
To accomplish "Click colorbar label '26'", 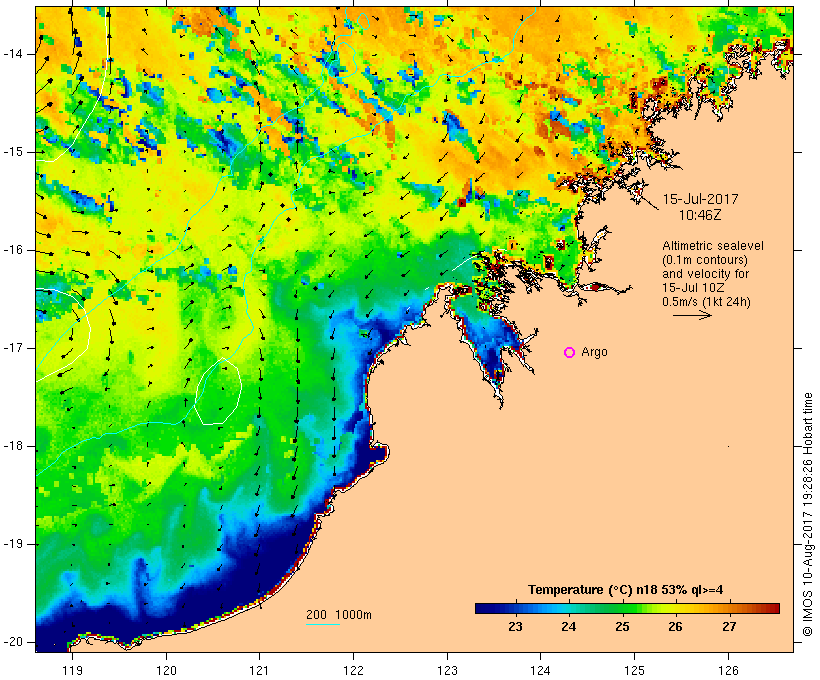I will click(675, 627).
